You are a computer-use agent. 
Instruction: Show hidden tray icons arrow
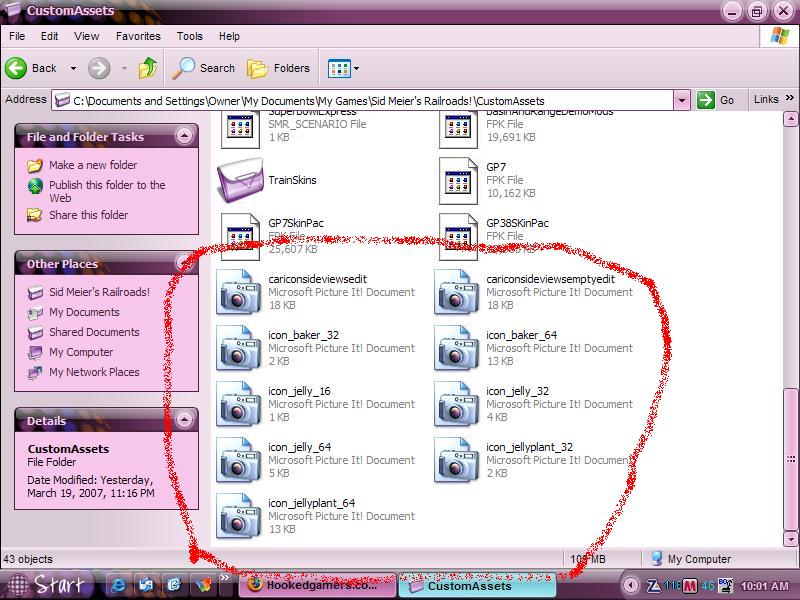pyautogui.click(x=630, y=585)
